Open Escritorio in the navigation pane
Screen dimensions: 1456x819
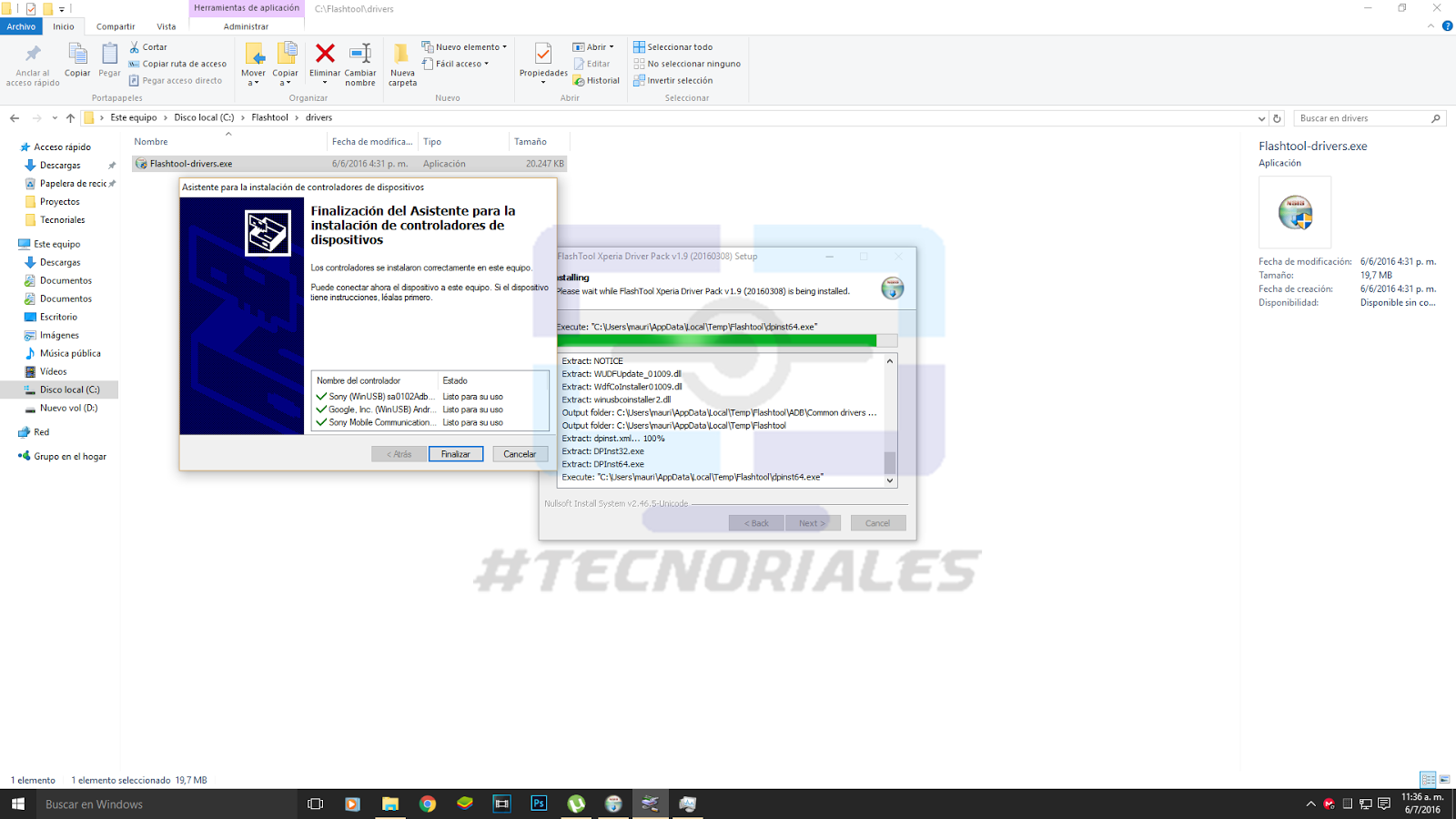click(58, 317)
